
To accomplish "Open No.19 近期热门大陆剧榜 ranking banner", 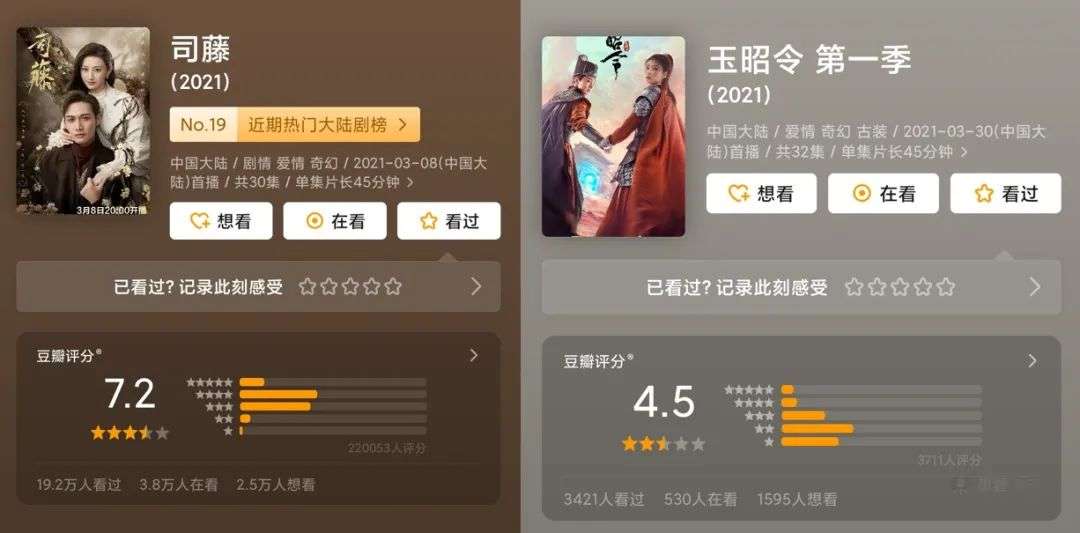I will [x=295, y=125].
